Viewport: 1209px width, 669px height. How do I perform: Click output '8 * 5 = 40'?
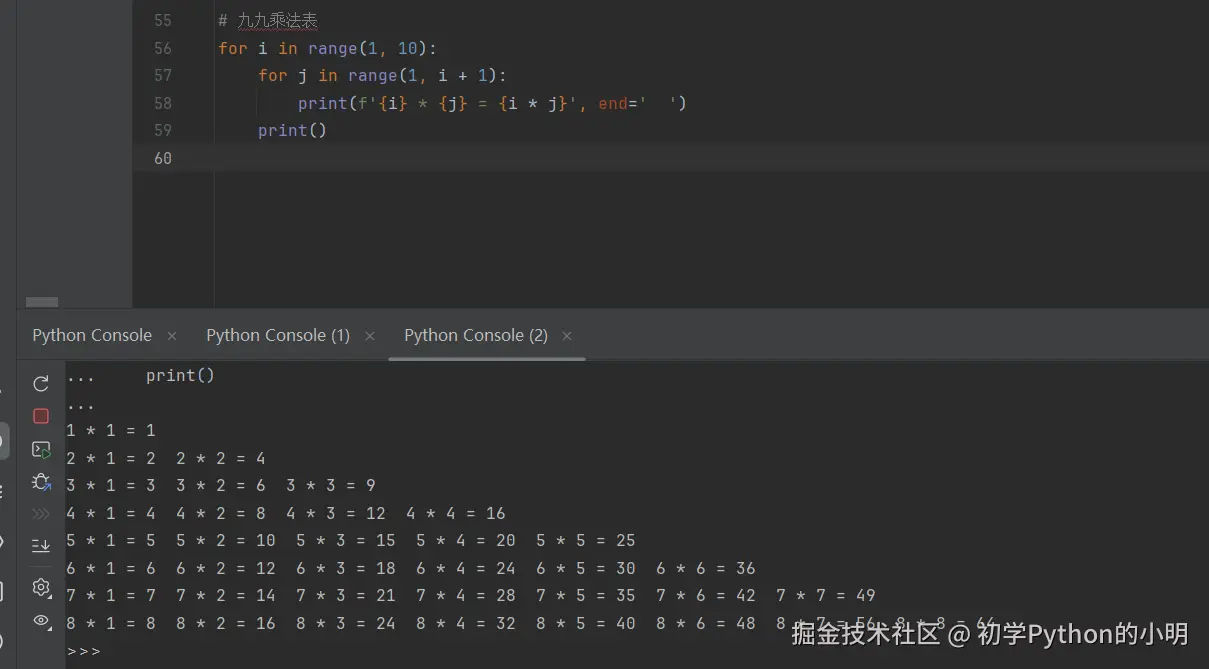(x=586, y=623)
